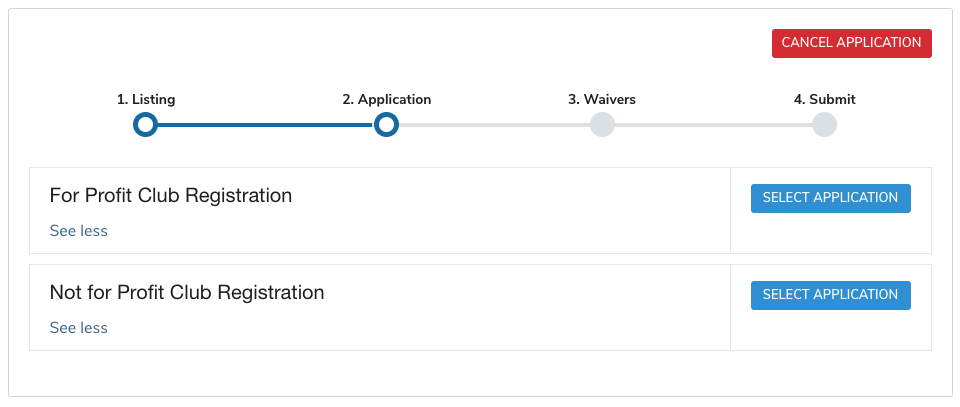Select the For Profit Club Registration application

[x=830, y=198]
